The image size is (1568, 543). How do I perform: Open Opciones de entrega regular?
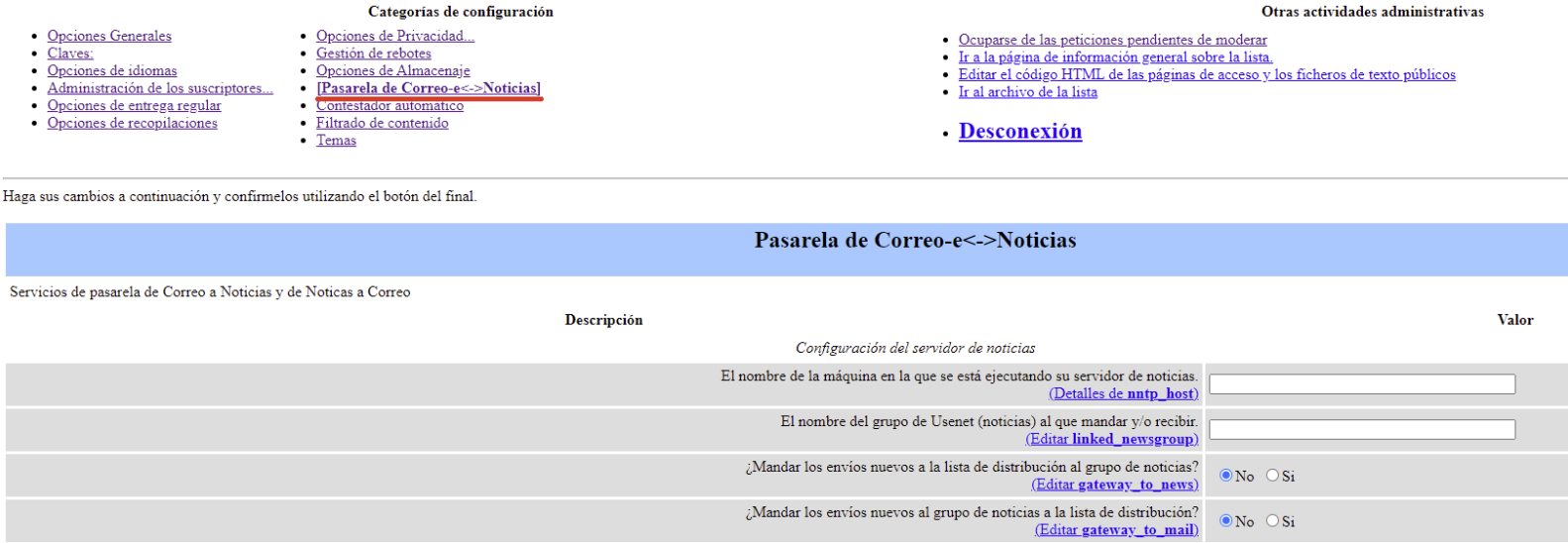click(134, 105)
